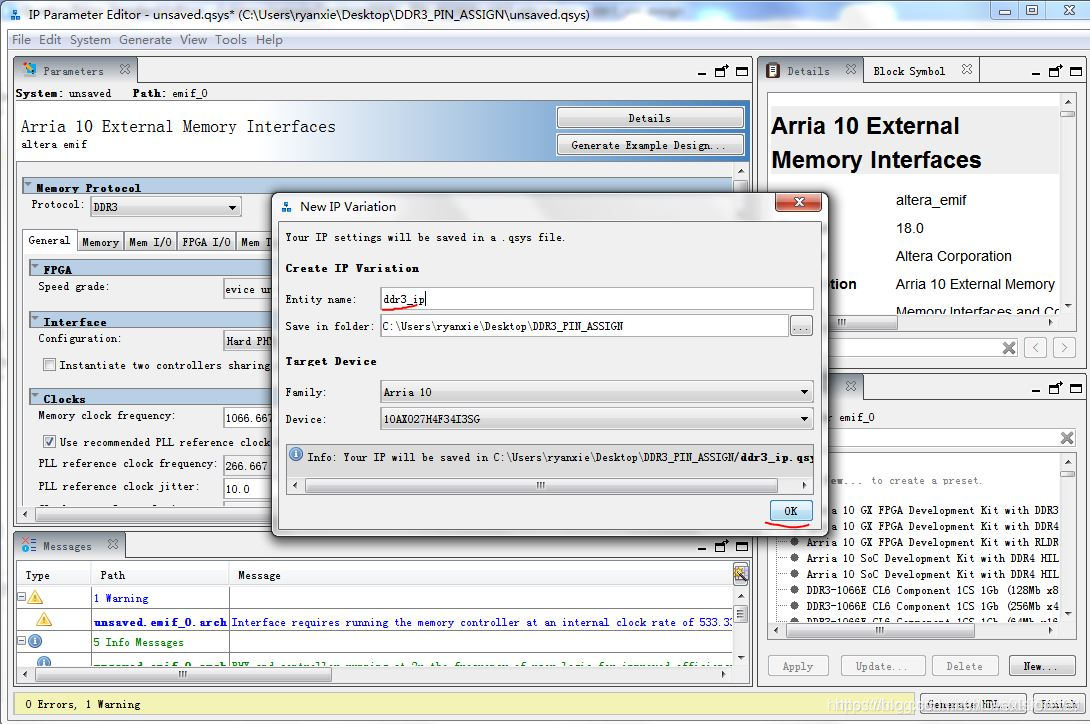Uncheck 'Use recommended PLL reference clock' checkbox
Screen dimensions: 1090x724
[x=49, y=441]
